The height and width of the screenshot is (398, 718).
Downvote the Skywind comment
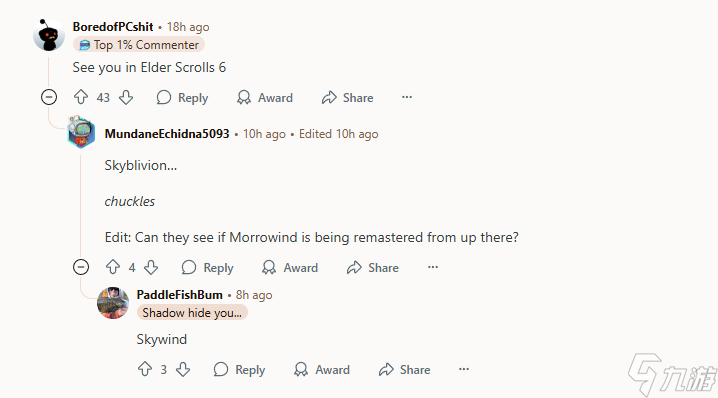[x=183, y=369]
